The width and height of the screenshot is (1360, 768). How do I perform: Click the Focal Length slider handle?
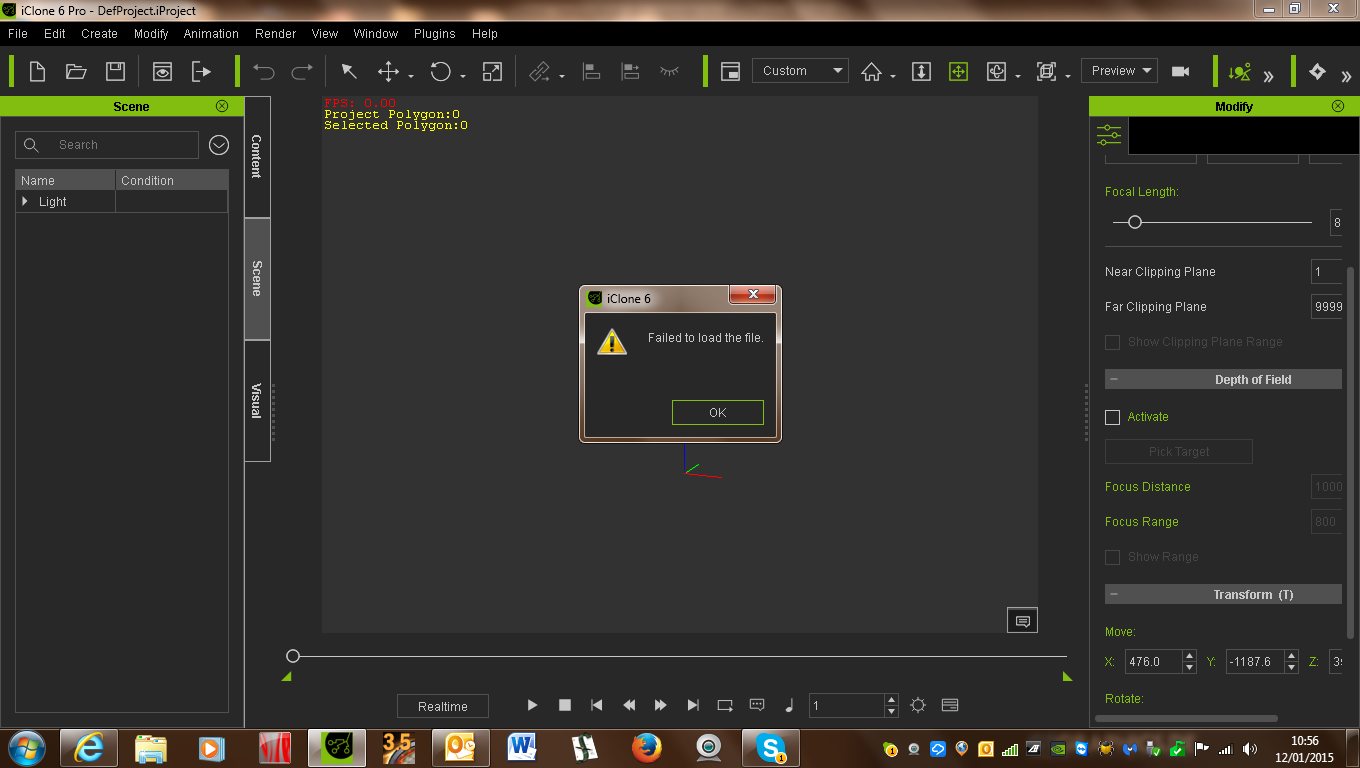(1135, 222)
